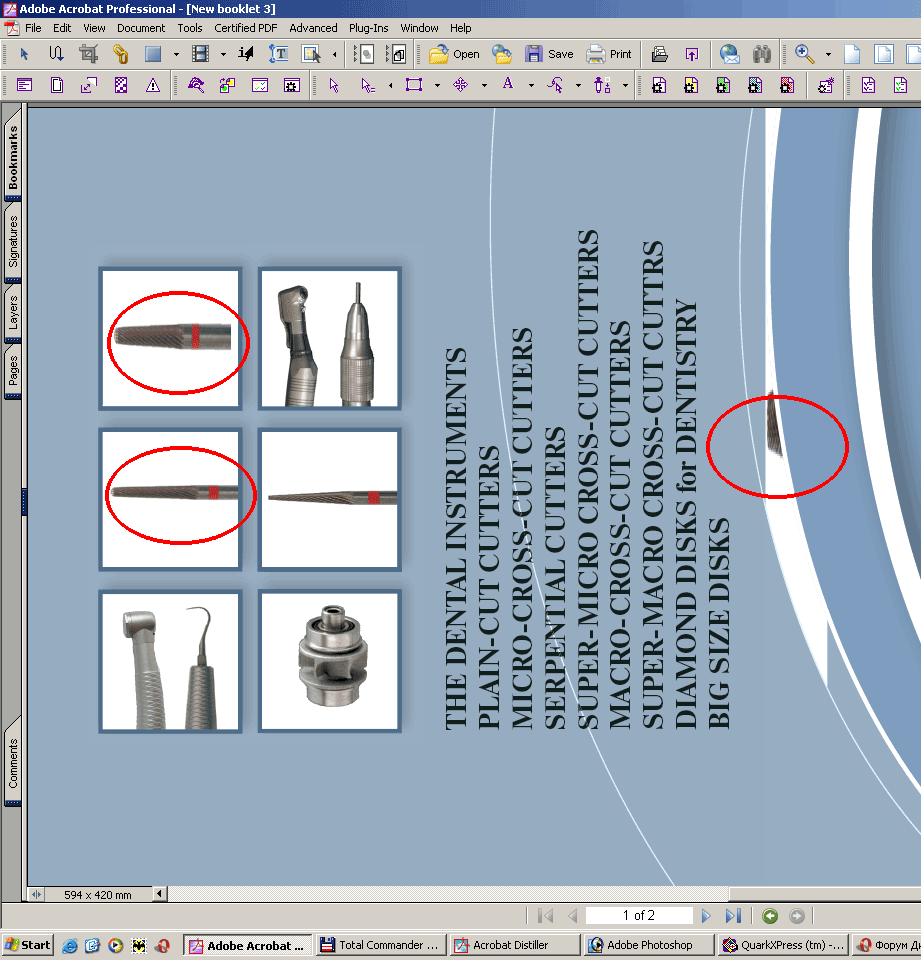The height and width of the screenshot is (960, 921).
Task: Click the purple path edit cursor tool
Action: (555, 85)
